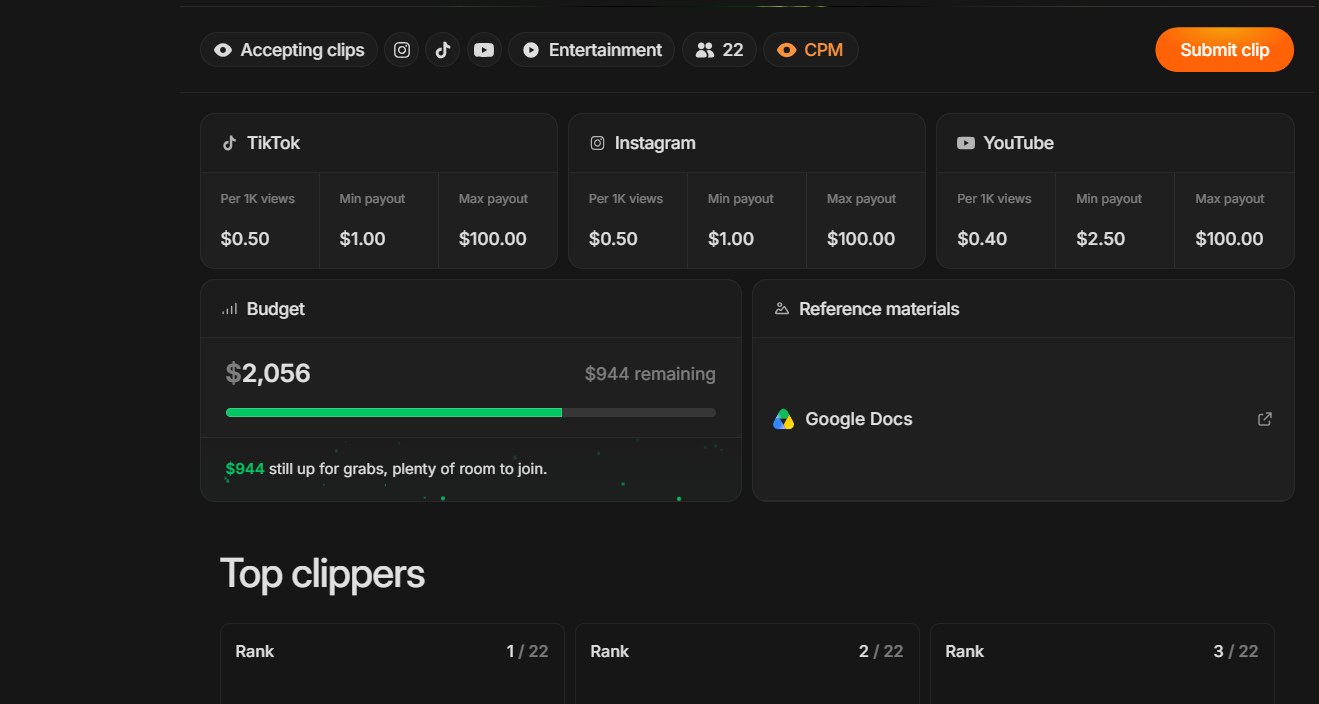Click the TikTok card title

(273, 143)
